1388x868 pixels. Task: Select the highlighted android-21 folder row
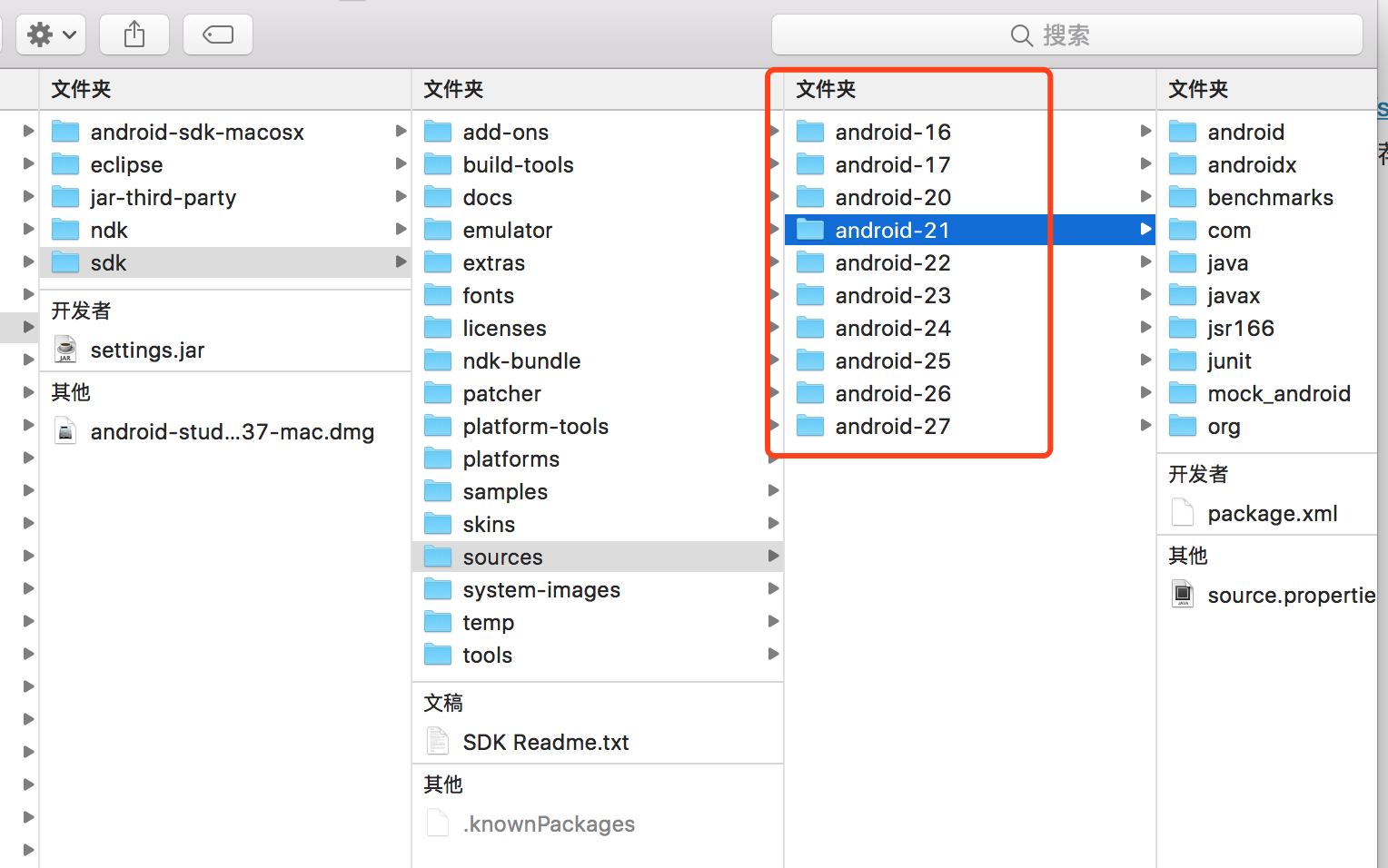tap(969, 230)
